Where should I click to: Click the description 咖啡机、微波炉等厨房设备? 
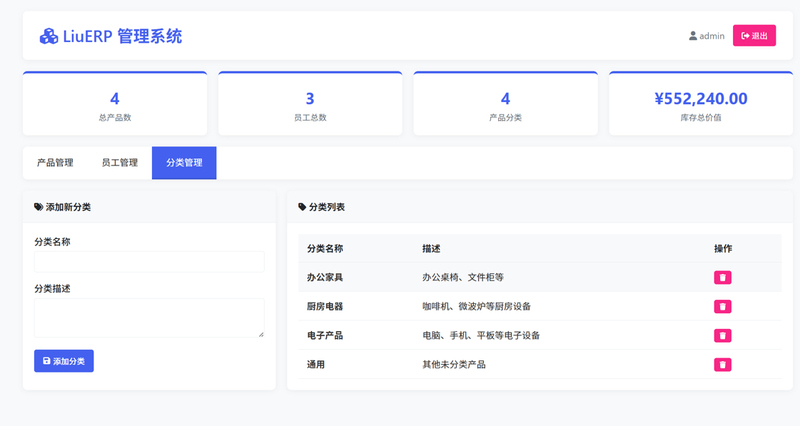click(477, 306)
